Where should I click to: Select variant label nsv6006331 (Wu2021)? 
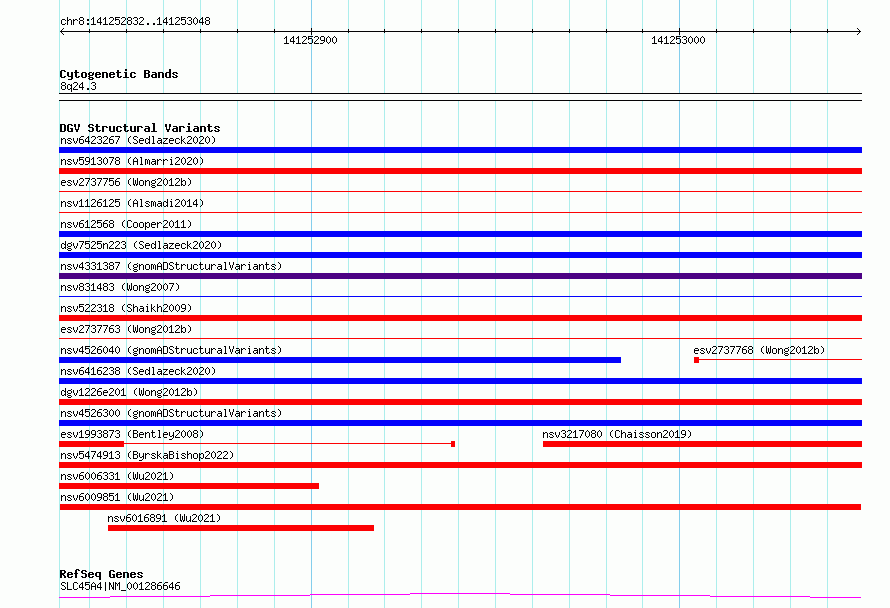(117, 476)
